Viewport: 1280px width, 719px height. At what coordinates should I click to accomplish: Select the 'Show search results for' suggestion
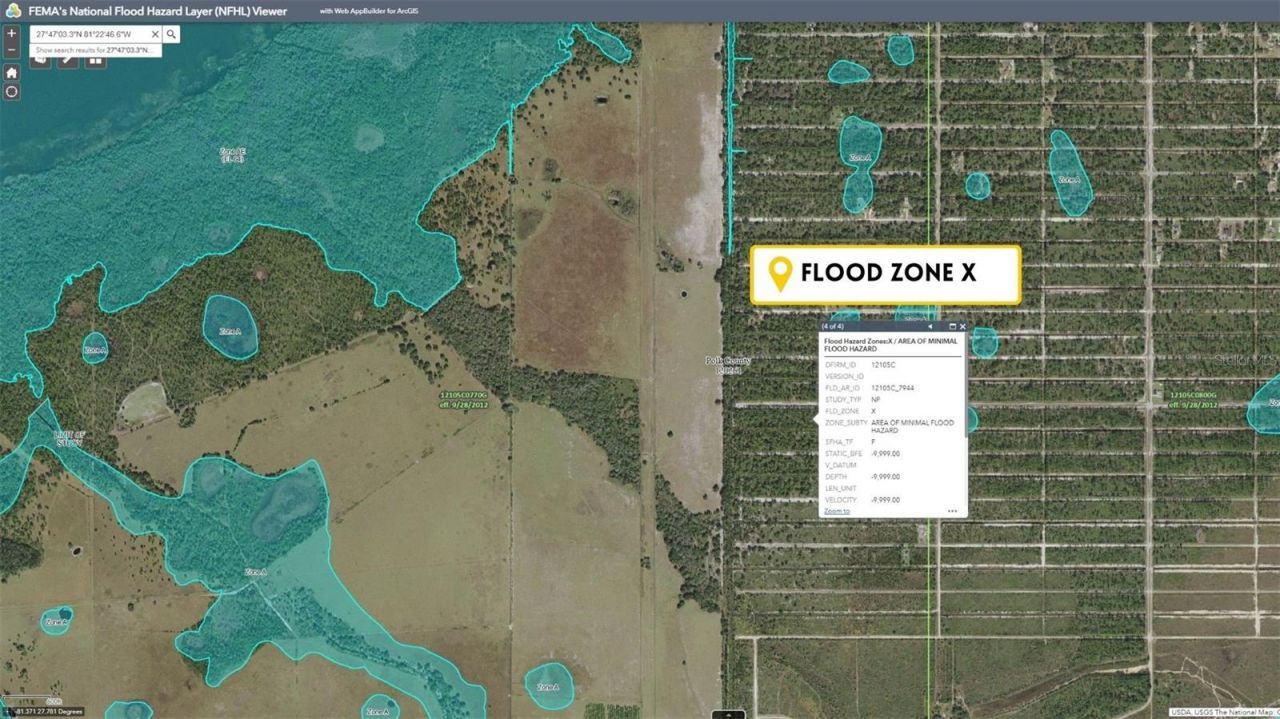pyautogui.click(x=92, y=50)
